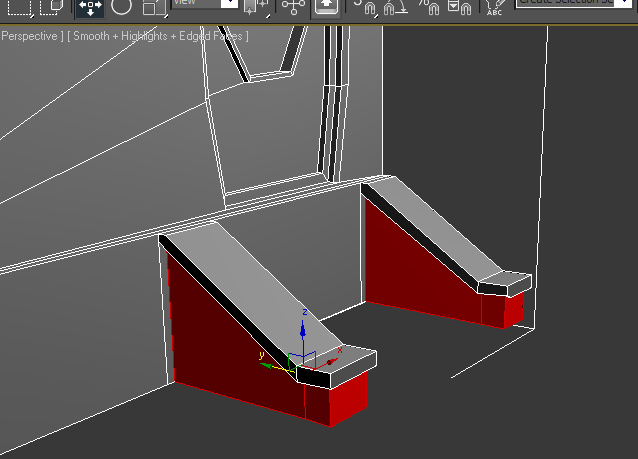Viewport: 638px width, 459px height.
Task: Toggle the 3D Snaps magnet
Action: click(366, 8)
